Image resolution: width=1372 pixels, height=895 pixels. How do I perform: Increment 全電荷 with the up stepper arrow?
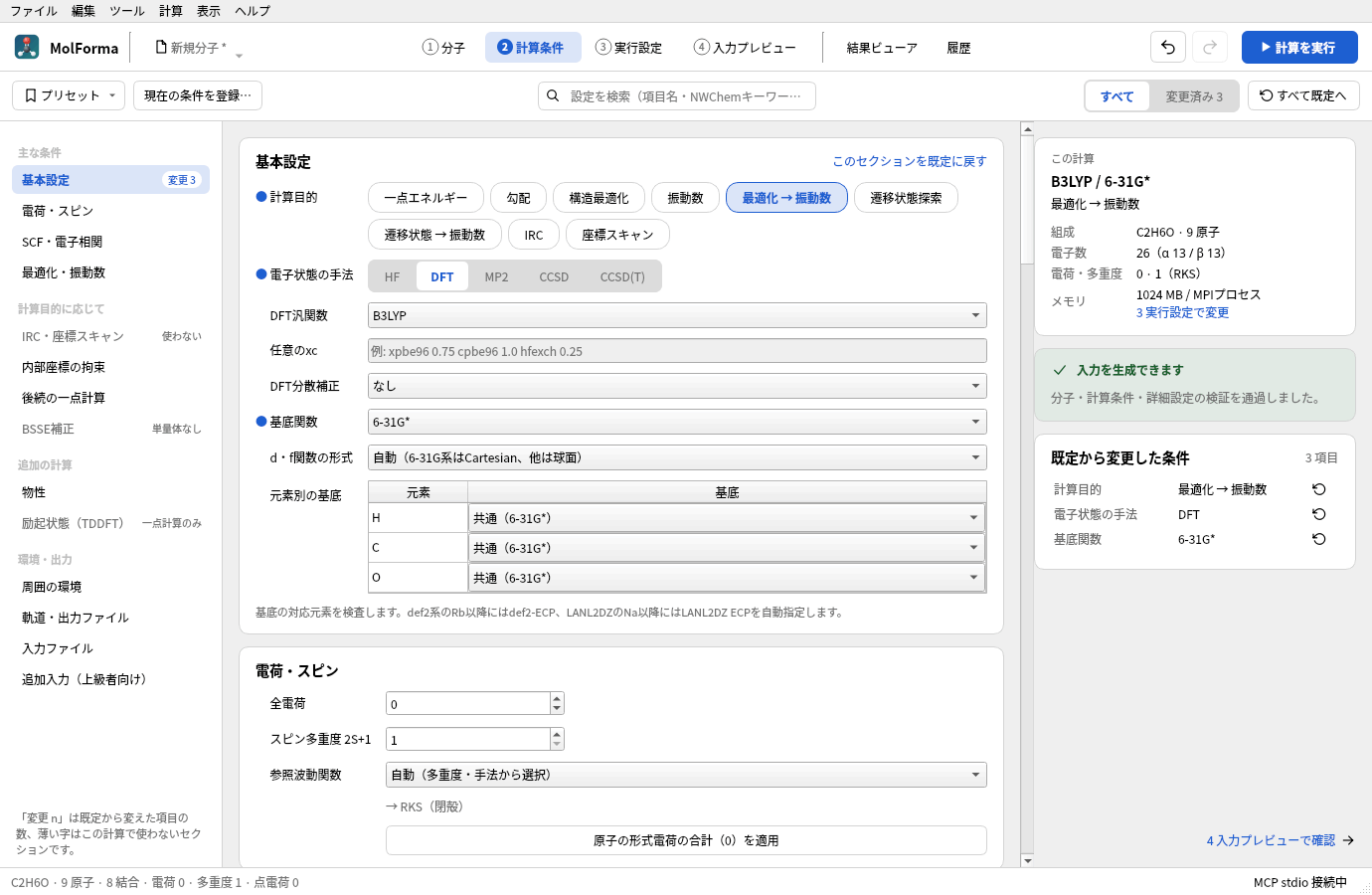click(x=557, y=698)
